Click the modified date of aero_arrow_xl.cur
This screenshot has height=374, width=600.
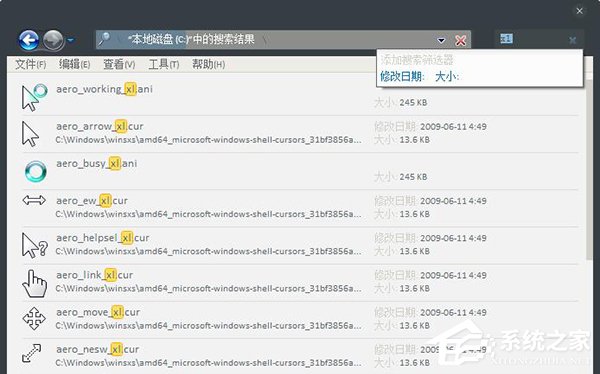(453, 127)
